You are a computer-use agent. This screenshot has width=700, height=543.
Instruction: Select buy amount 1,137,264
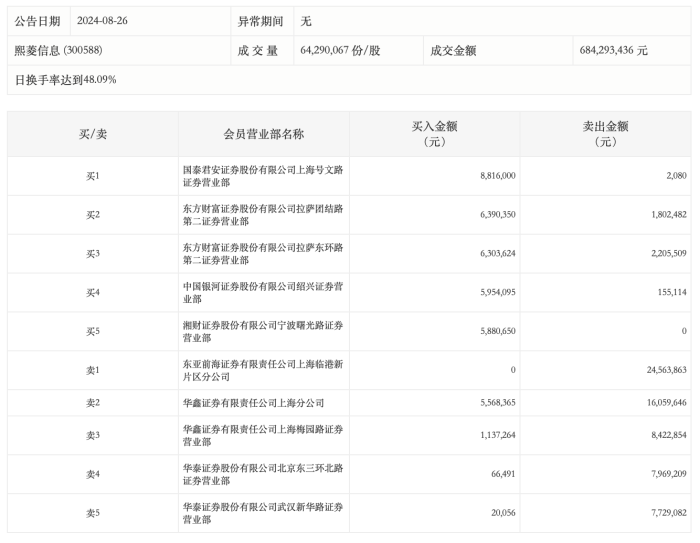pyautogui.click(x=498, y=435)
